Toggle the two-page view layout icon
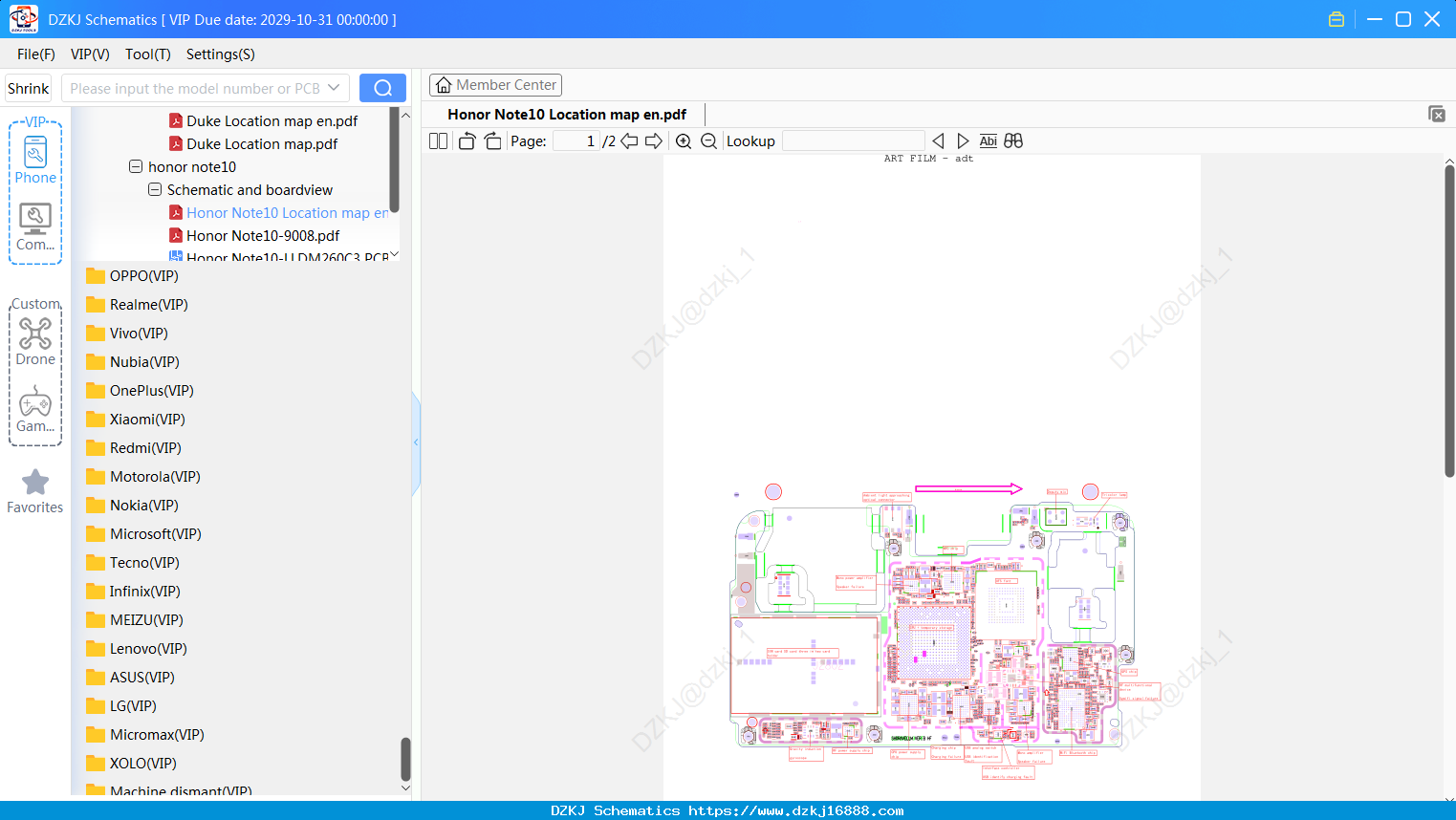 438,140
